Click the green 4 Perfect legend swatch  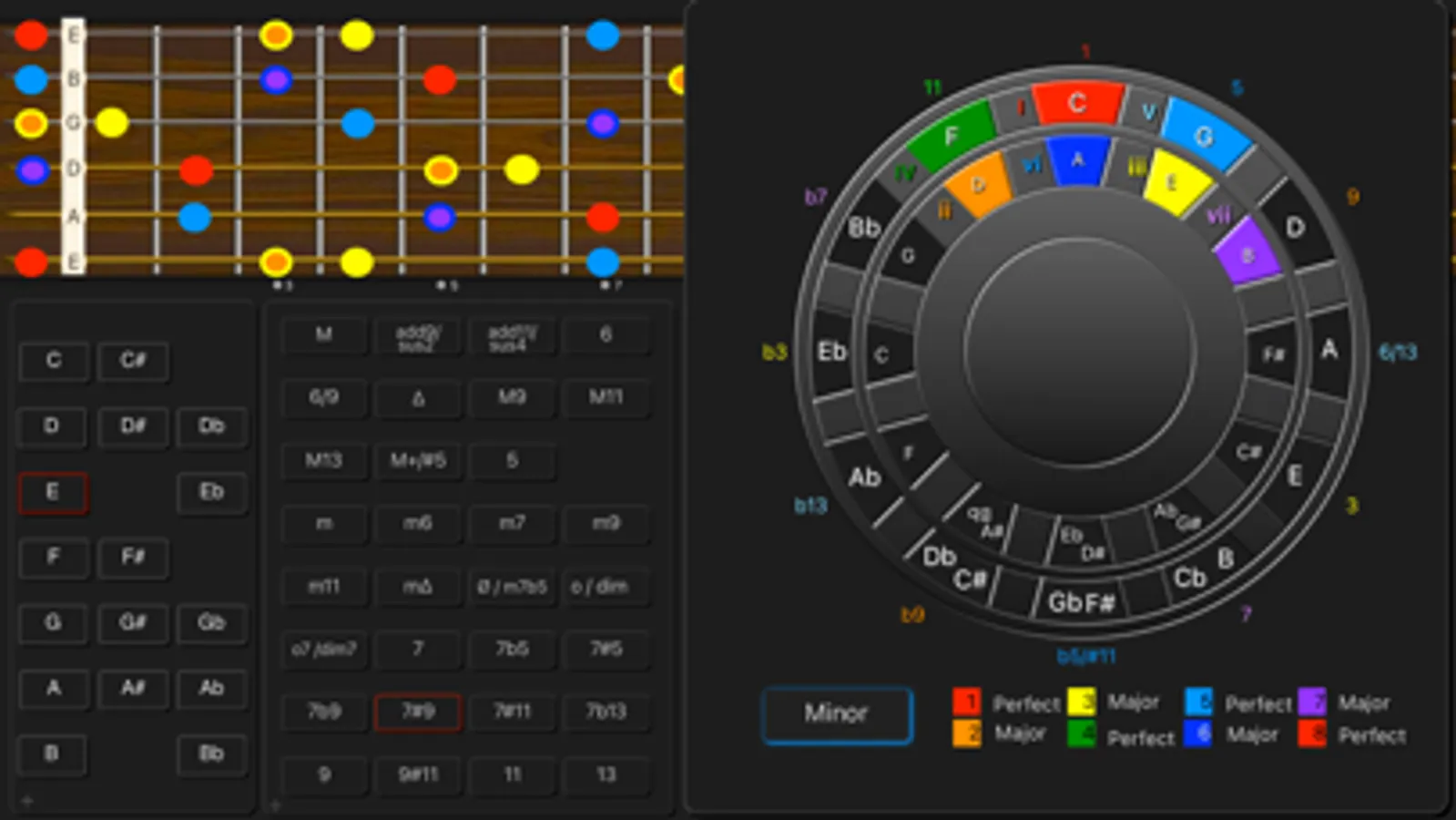click(1082, 733)
